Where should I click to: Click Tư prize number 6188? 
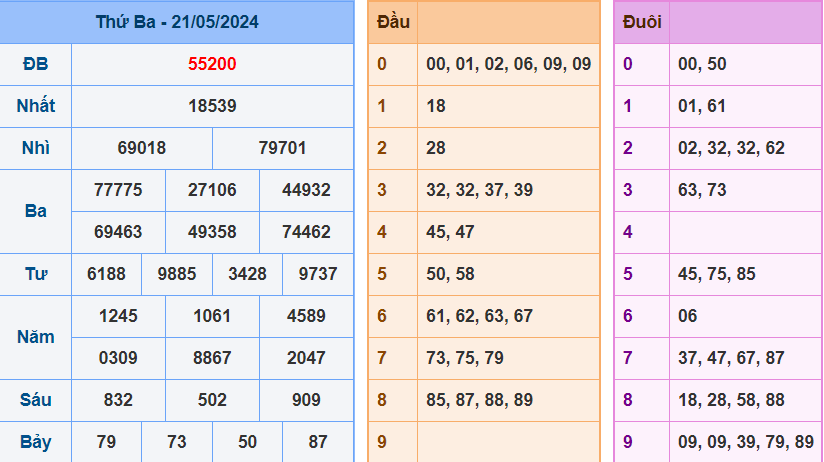(x=107, y=274)
